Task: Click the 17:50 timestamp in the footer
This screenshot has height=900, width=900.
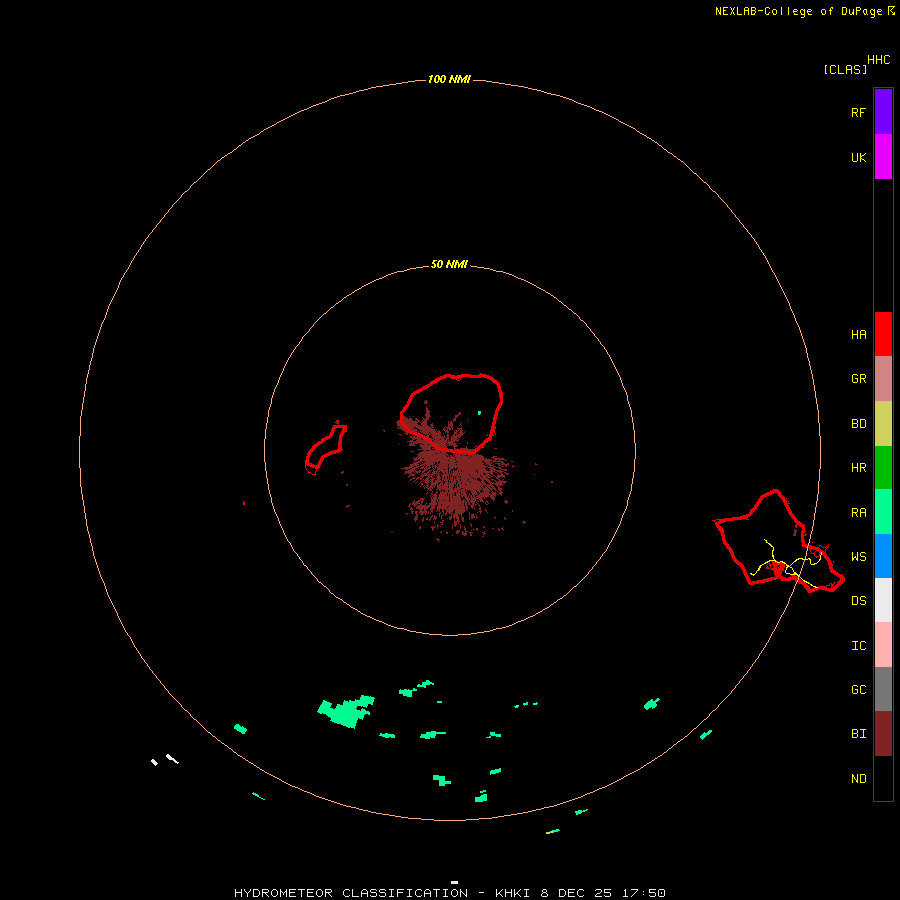Action: [643, 893]
